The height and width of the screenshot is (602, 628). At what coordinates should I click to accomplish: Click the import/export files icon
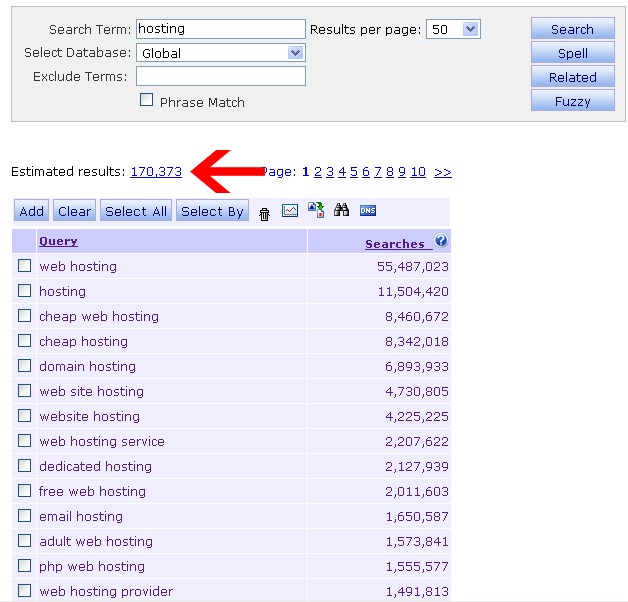(316, 210)
